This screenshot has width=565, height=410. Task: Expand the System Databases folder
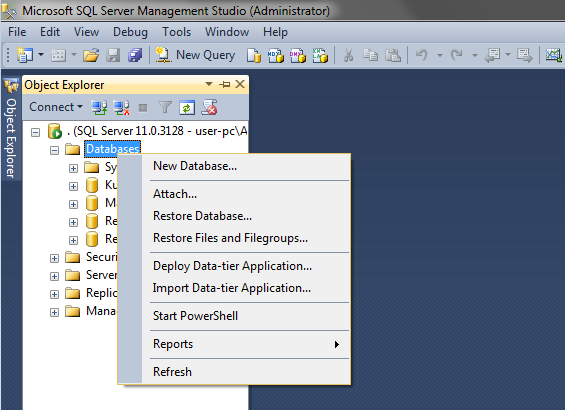point(74,168)
